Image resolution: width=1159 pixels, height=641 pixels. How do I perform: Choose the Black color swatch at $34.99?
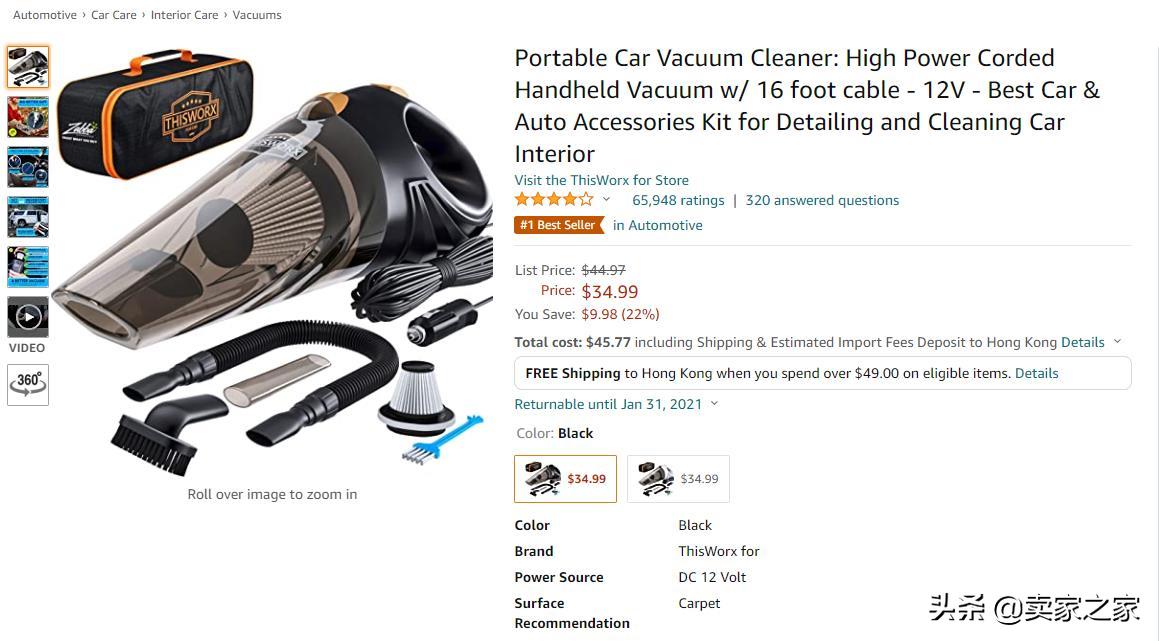[x=565, y=479]
